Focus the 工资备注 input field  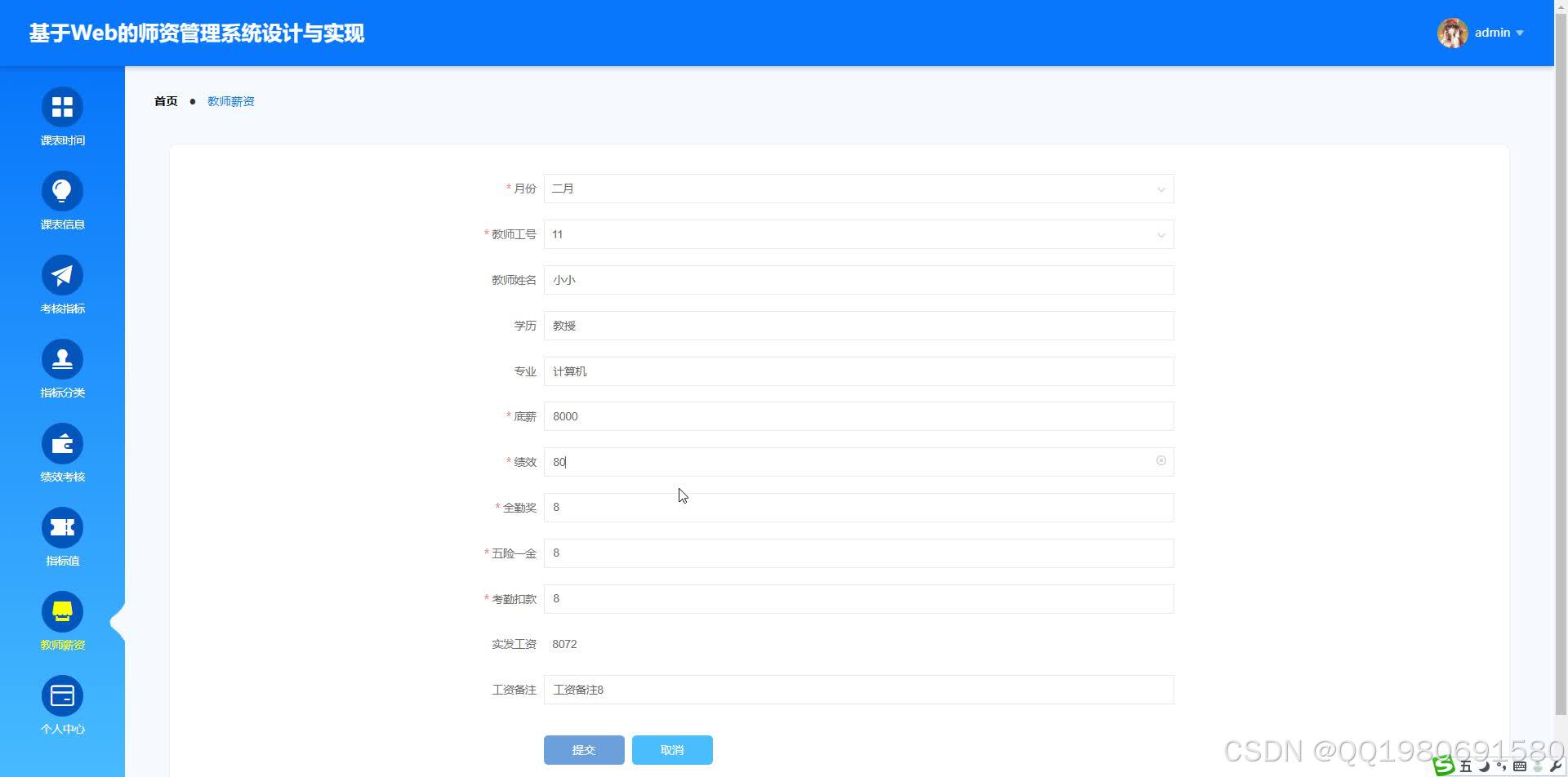coord(858,690)
